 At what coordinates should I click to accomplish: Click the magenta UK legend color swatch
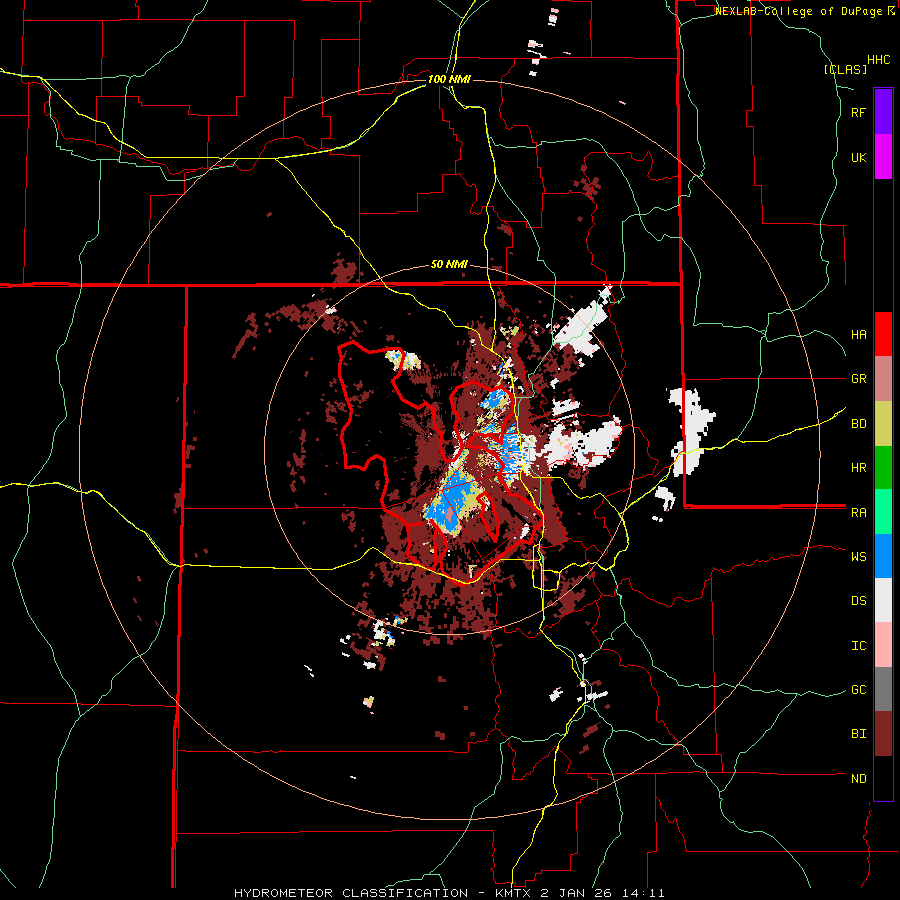point(883,157)
